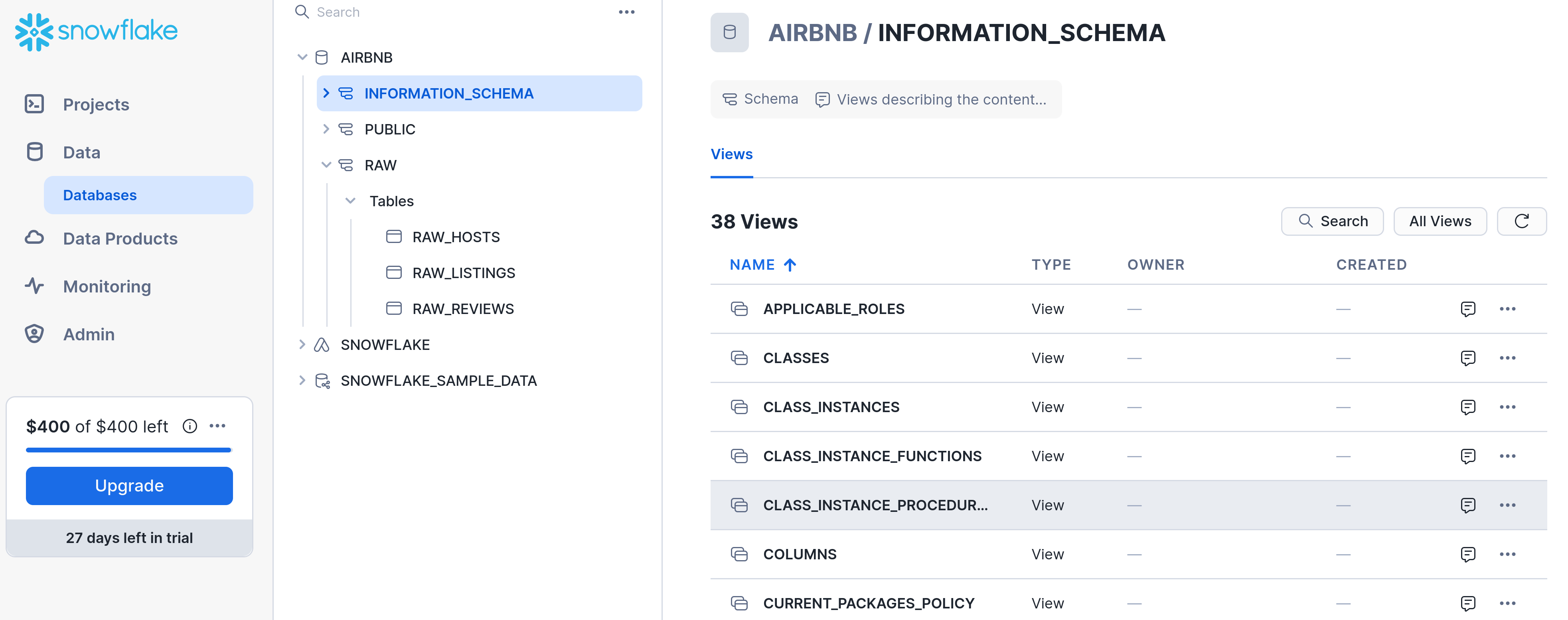
Task: Open comment icon for APPLICABLE_ROLES row
Action: tap(1467, 308)
